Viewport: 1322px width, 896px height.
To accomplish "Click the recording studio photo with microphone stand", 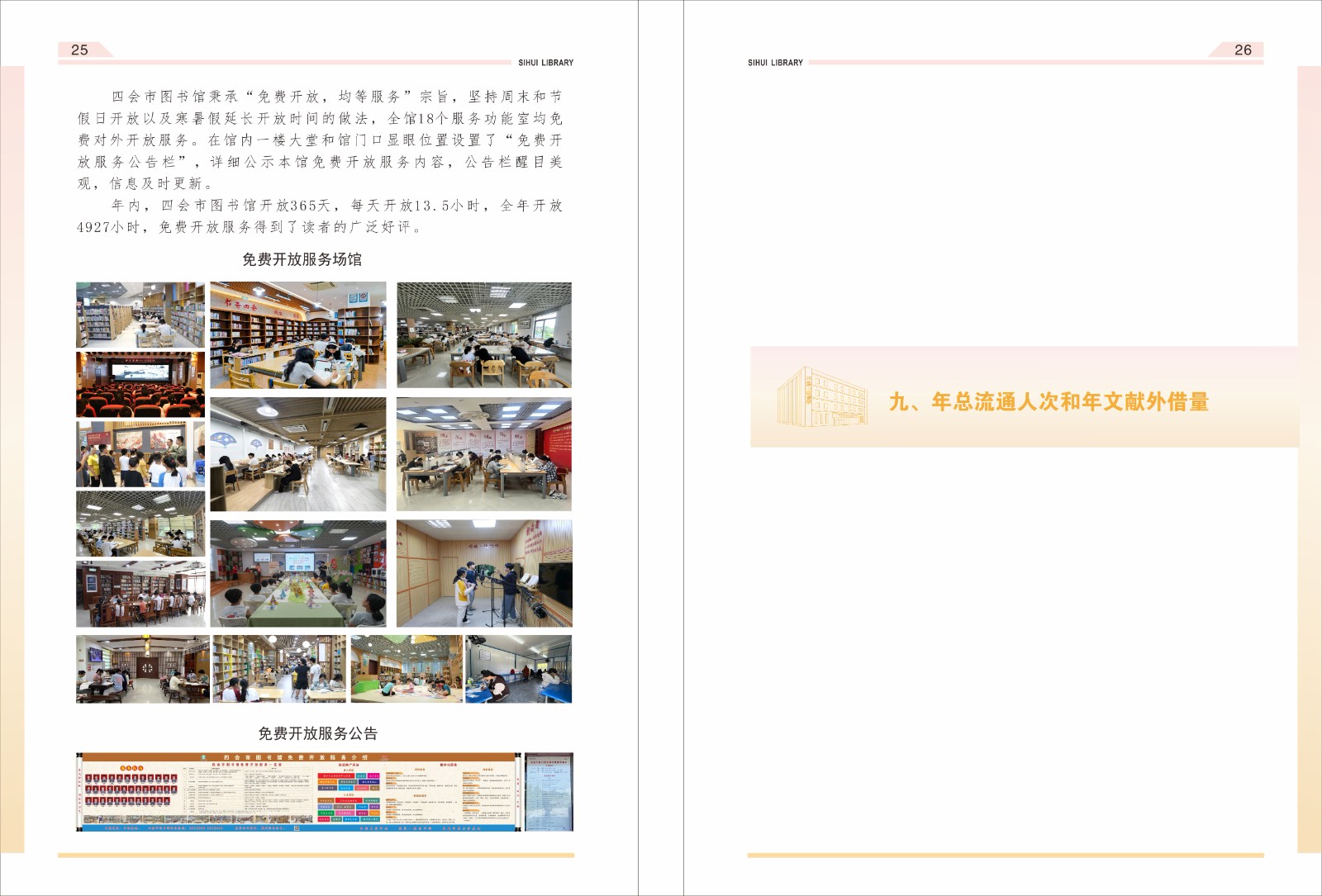I will (x=483, y=573).
